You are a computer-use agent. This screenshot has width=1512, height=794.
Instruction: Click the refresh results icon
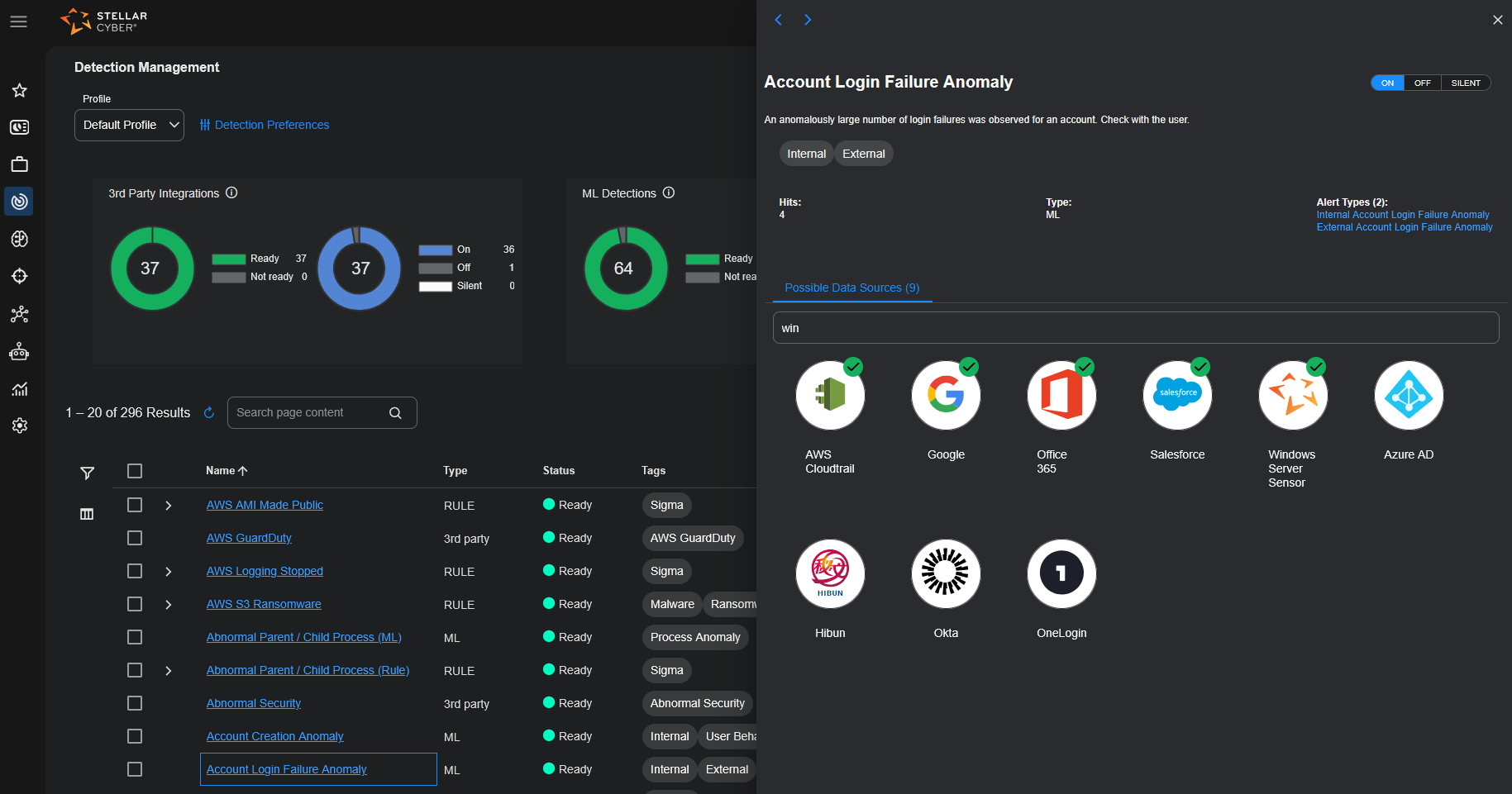click(209, 412)
